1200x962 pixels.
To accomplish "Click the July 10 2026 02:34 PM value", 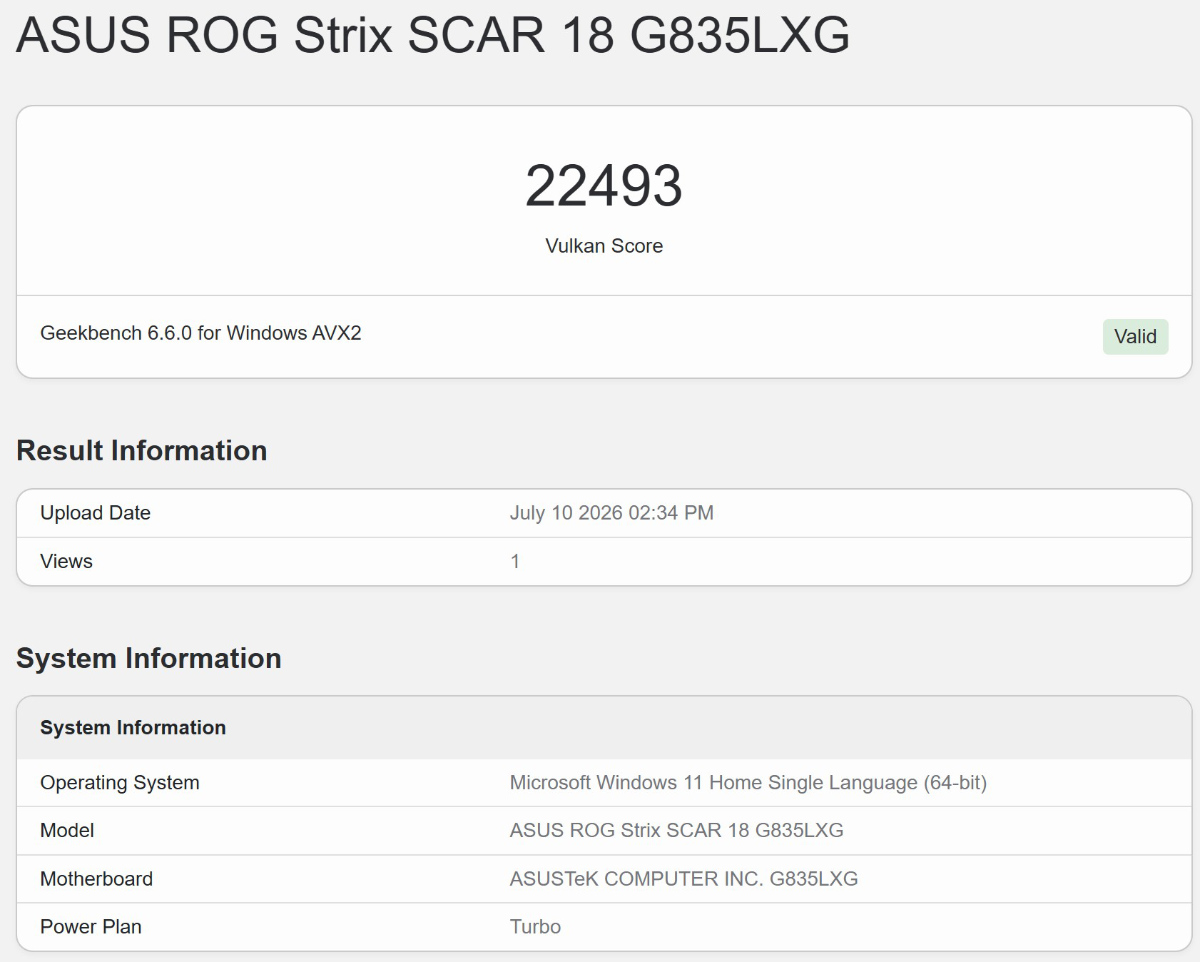I will (x=611, y=513).
